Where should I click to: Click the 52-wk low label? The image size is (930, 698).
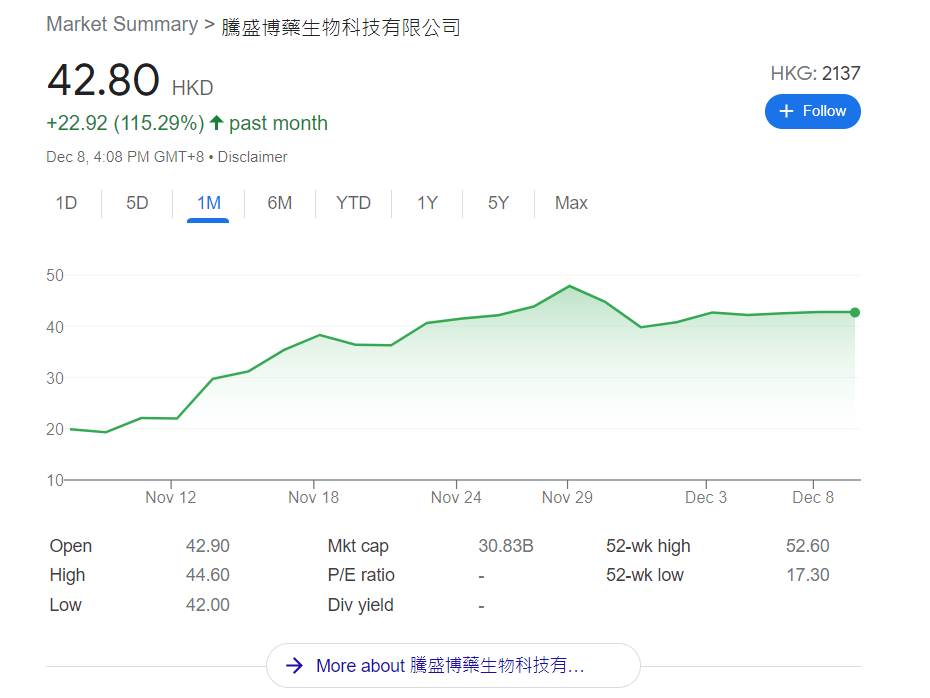[x=645, y=575]
